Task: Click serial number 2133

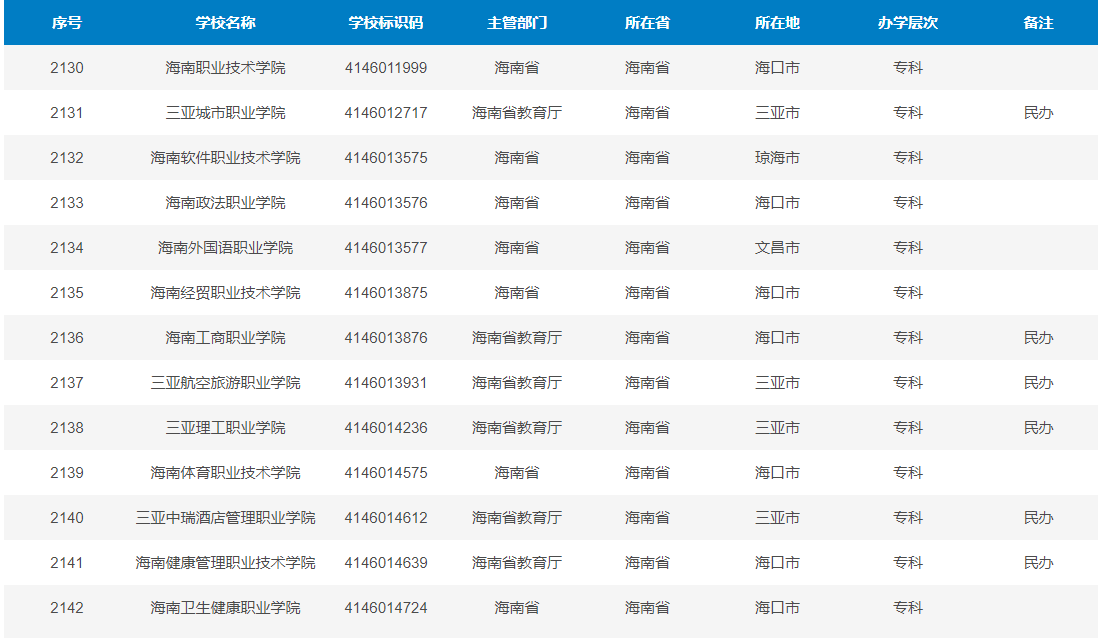Action: point(67,203)
